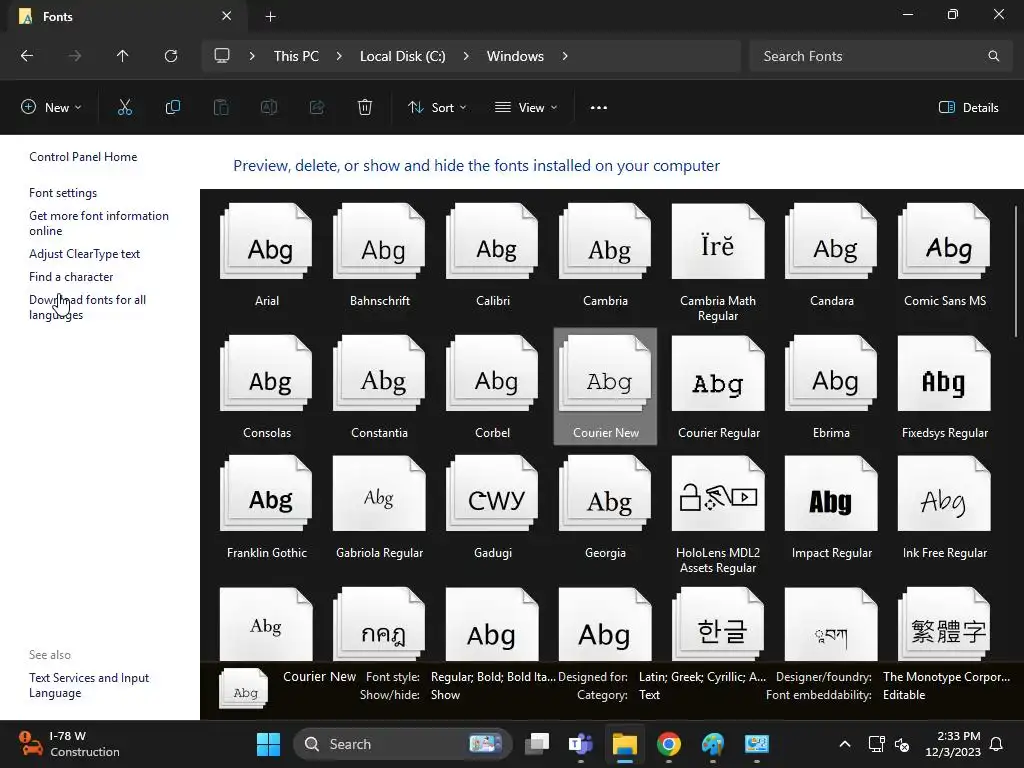Expand chevron after Local Disk (C:)
The image size is (1024, 768).
tap(466, 56)
